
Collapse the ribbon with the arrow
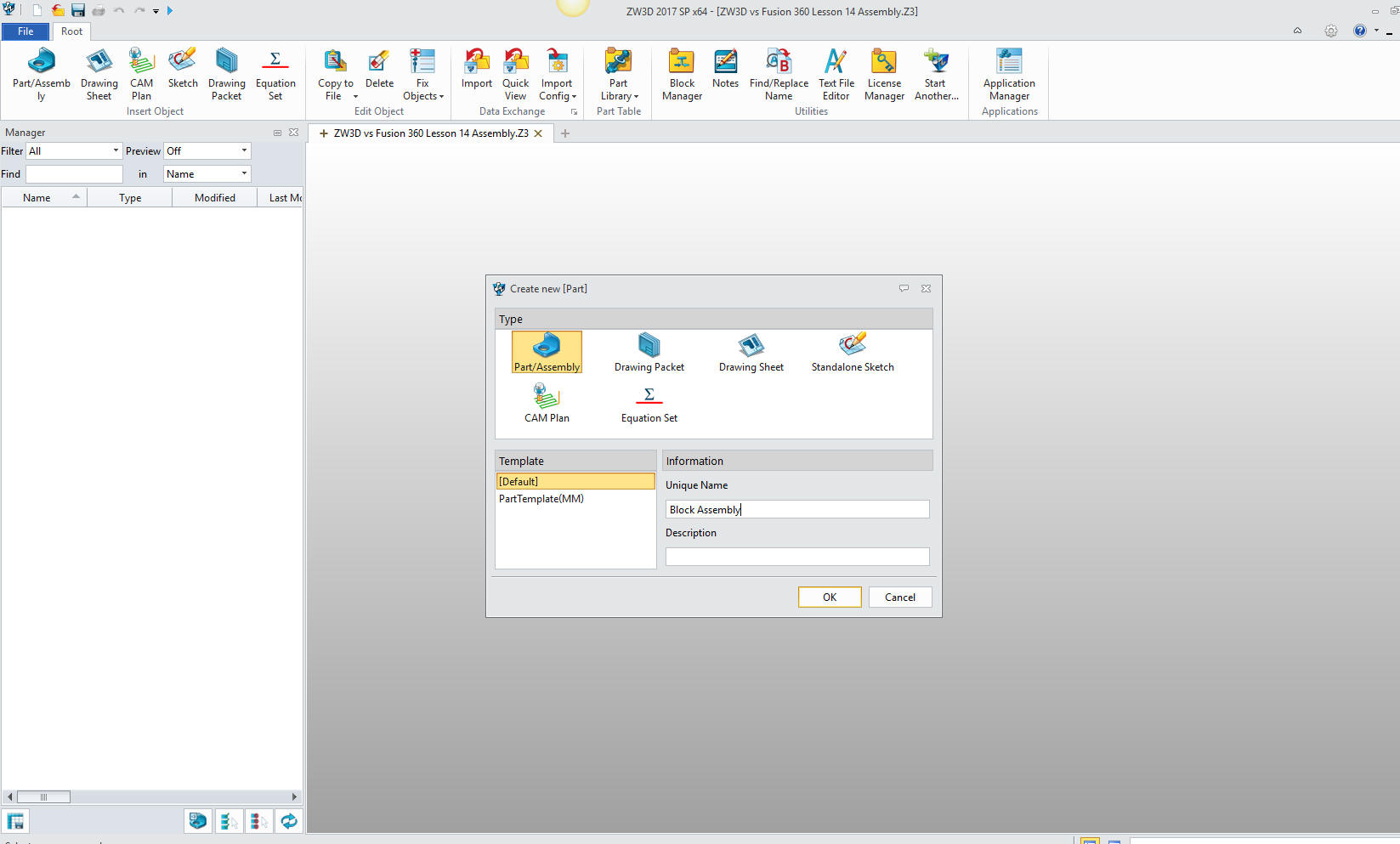coord(1297,31)
